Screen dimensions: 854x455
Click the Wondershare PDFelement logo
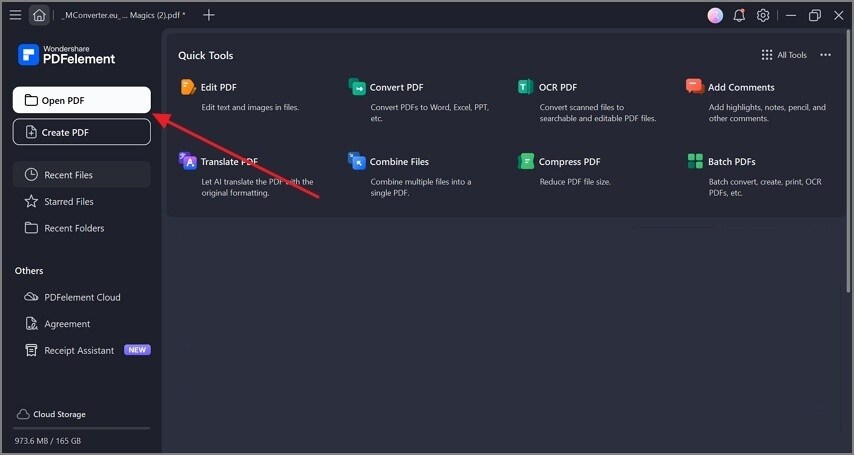pyautogui.click(x=66, y=54)
